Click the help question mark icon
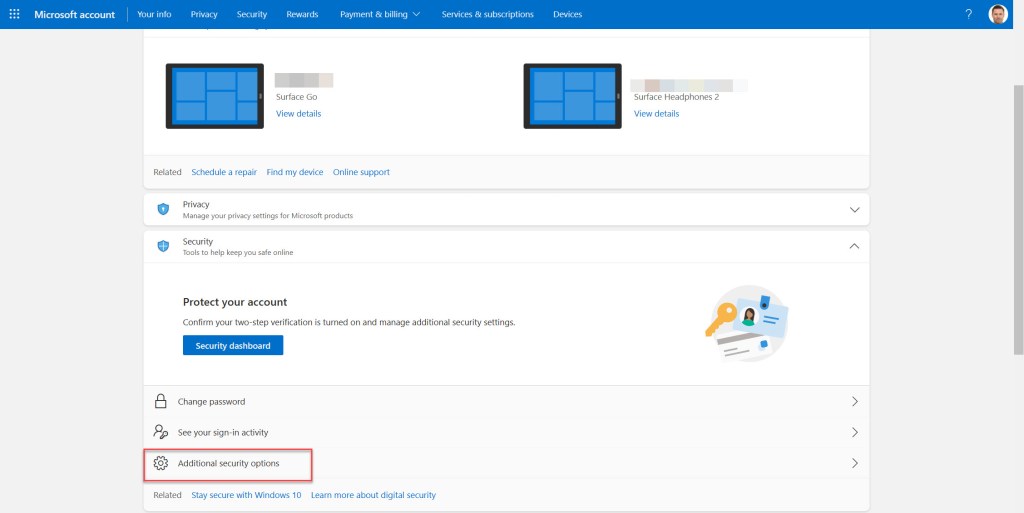The width and height of the screenshot is (1024, 513). click(x=968, y=14)
